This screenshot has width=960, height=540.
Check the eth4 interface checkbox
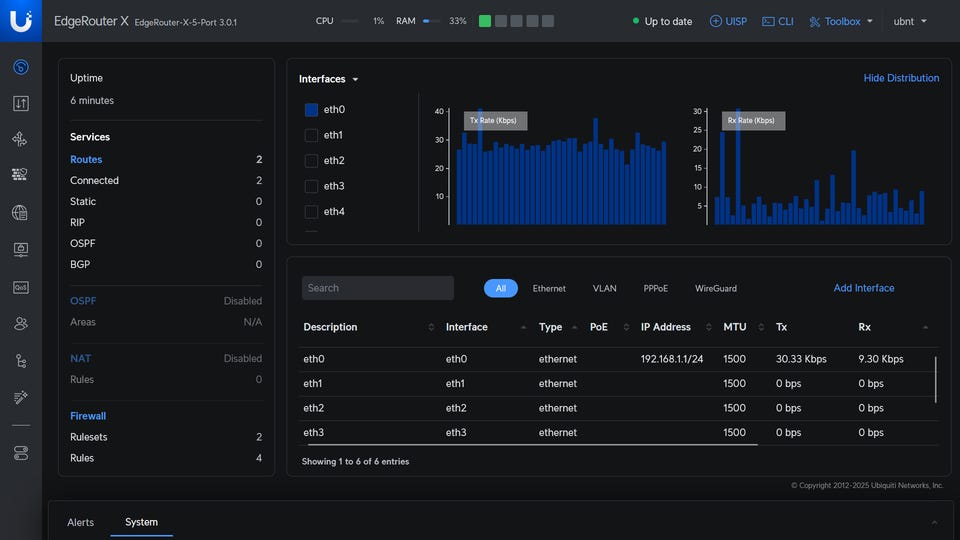point(311,212)
